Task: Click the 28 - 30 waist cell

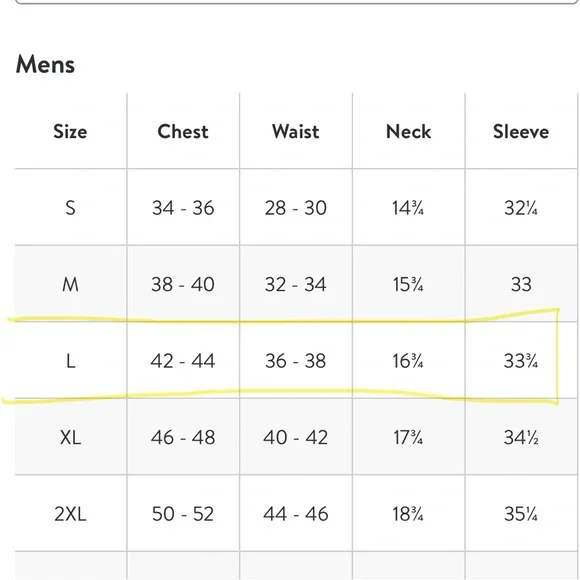Action: pyautogui.click(x=296, y=208)
